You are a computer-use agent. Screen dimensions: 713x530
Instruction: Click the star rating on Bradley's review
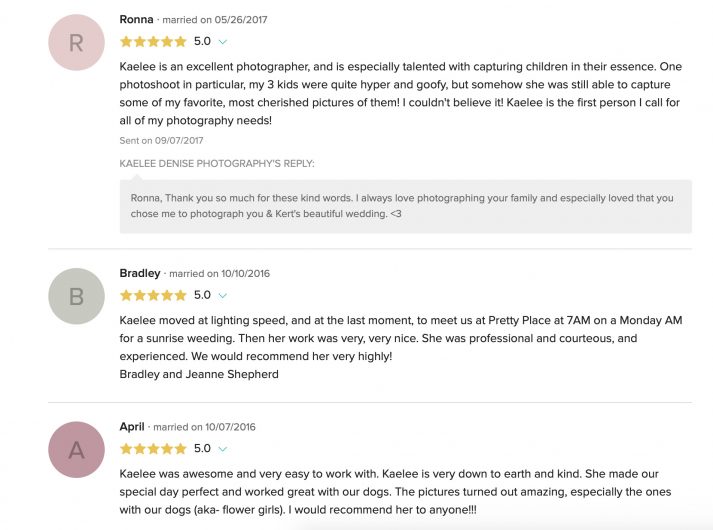click(153, 295)
